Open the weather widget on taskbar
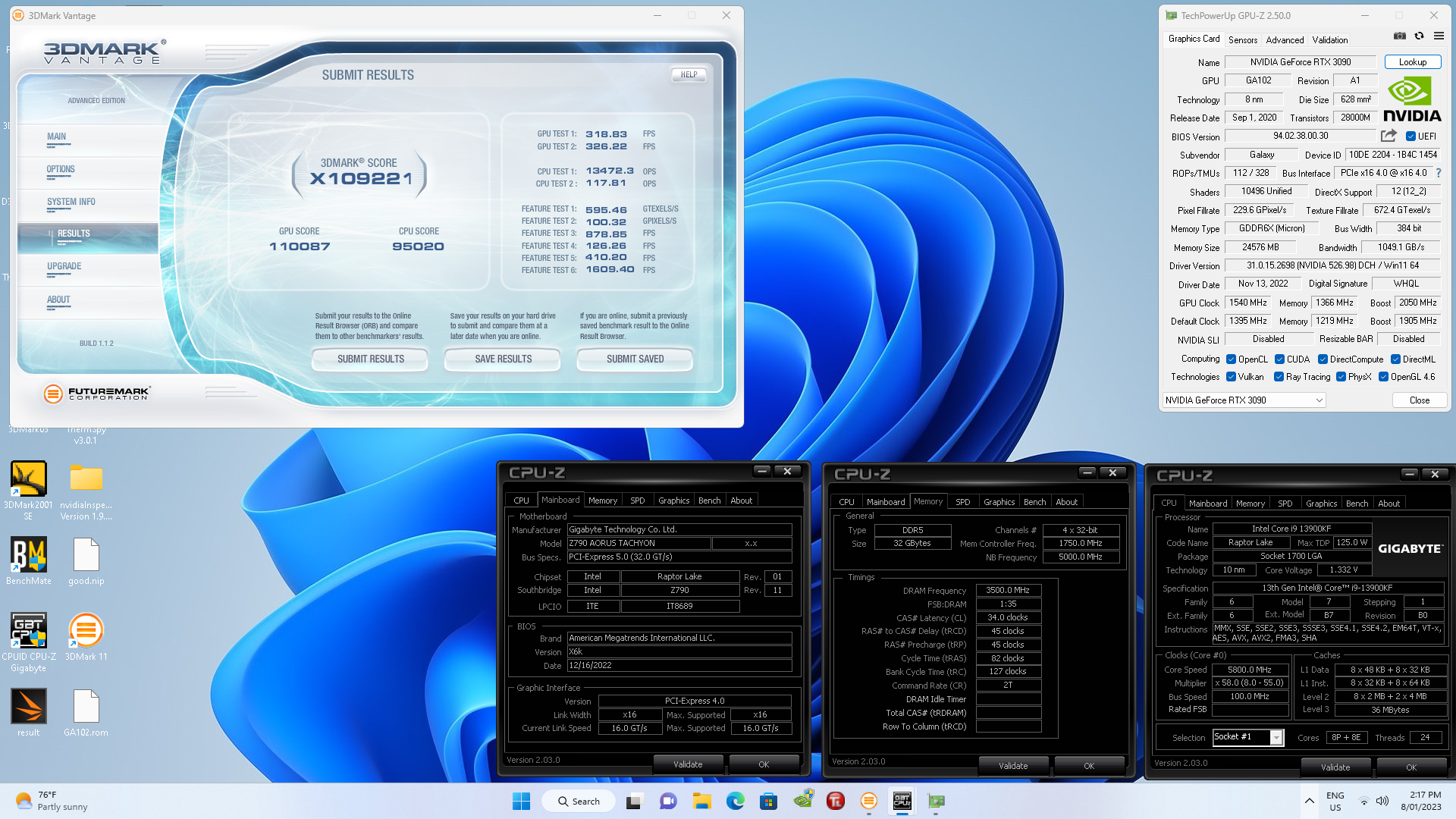Viewport: 1456px width, 819px height. (52, 801)
